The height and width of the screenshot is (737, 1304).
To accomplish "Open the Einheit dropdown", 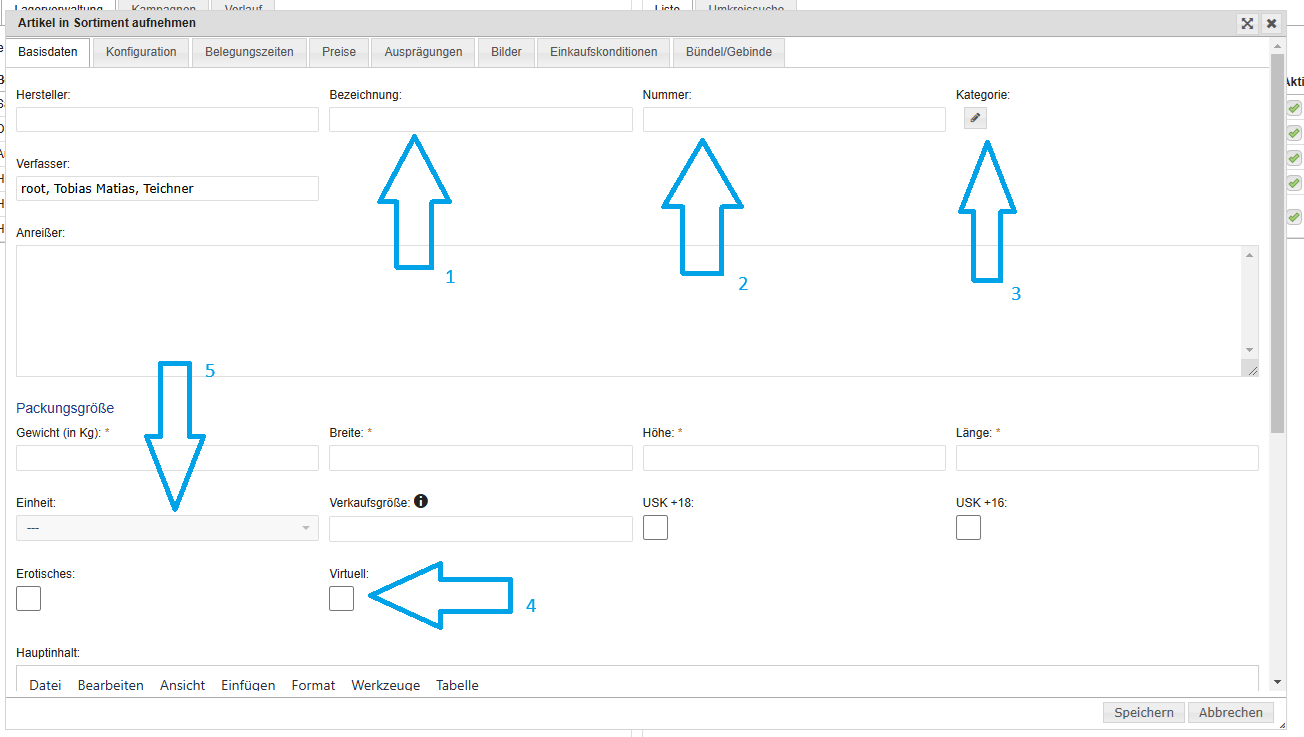I will pyautogui.click(x=167, y=528).
